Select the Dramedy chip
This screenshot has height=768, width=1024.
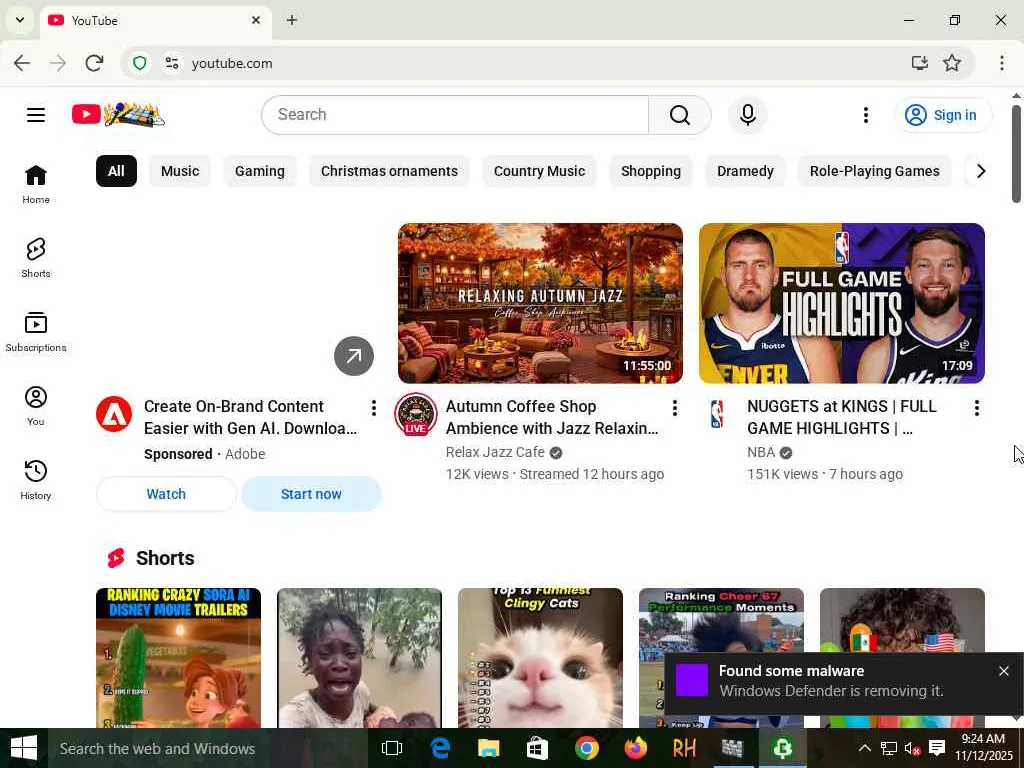pyautogui.click(x=745, y=171)
